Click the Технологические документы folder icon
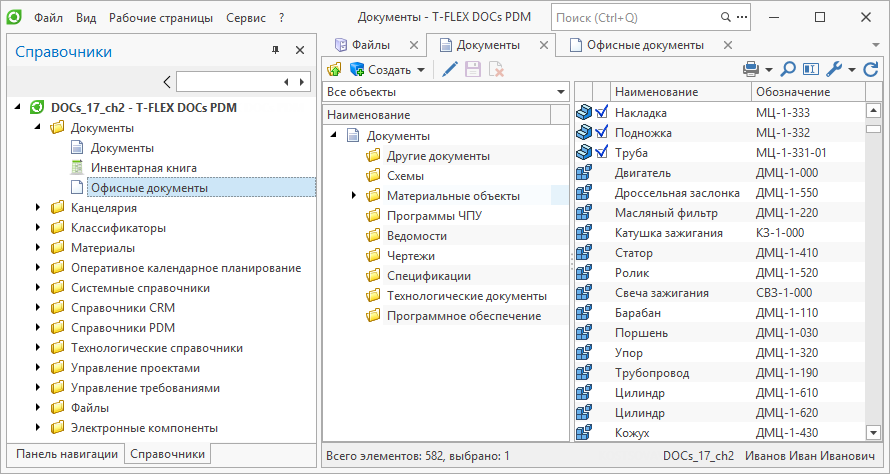The width and height of the screenshot is (890, 474). tap(373, 296)
